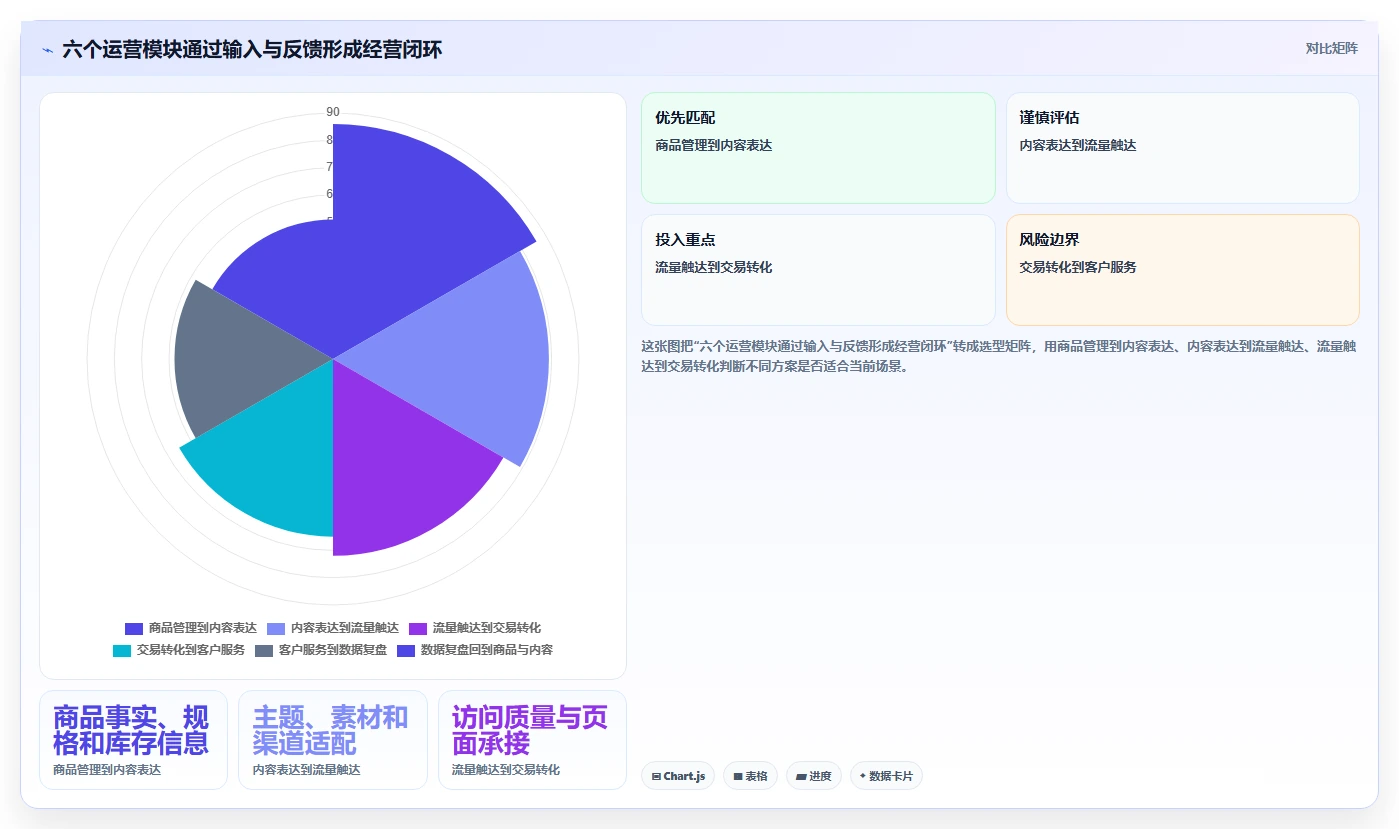Screen dimensions: 1399x829
Task: Select the 商品事实、规格和库存信息 stat card
Action: click(133, 740)
